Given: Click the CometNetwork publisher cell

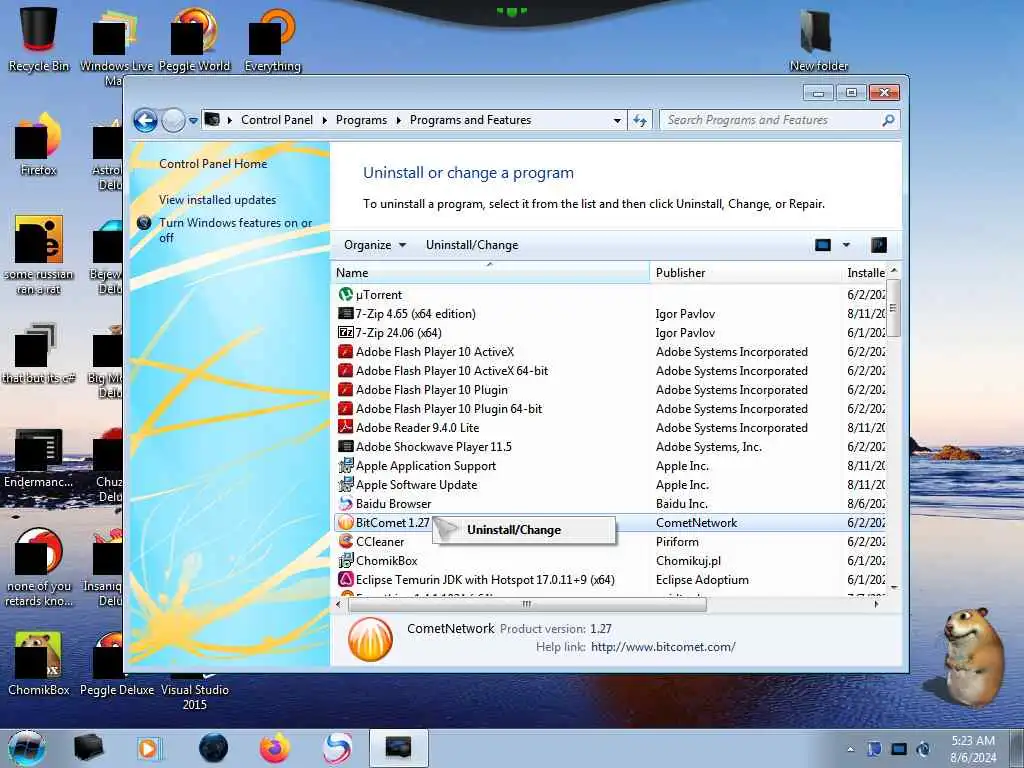Looking at the screenshot, I should coord(696,522).
